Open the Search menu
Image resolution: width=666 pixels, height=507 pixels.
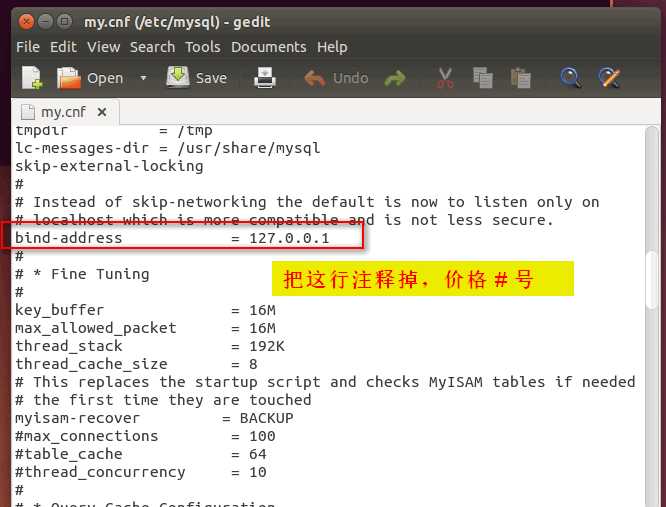pyautogui.click(x=152, y=47)
